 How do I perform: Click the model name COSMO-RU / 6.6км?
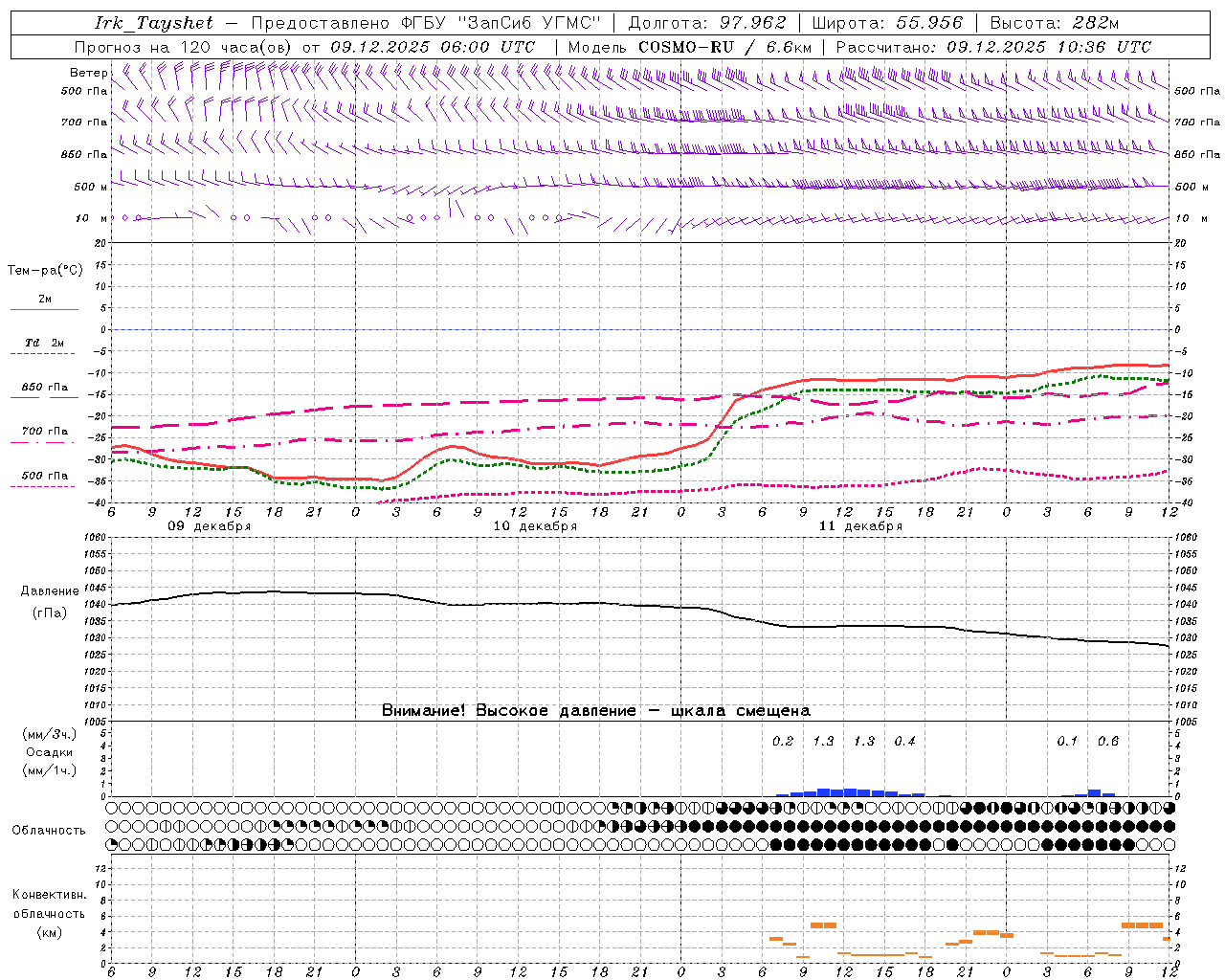[x=724, y=47]
